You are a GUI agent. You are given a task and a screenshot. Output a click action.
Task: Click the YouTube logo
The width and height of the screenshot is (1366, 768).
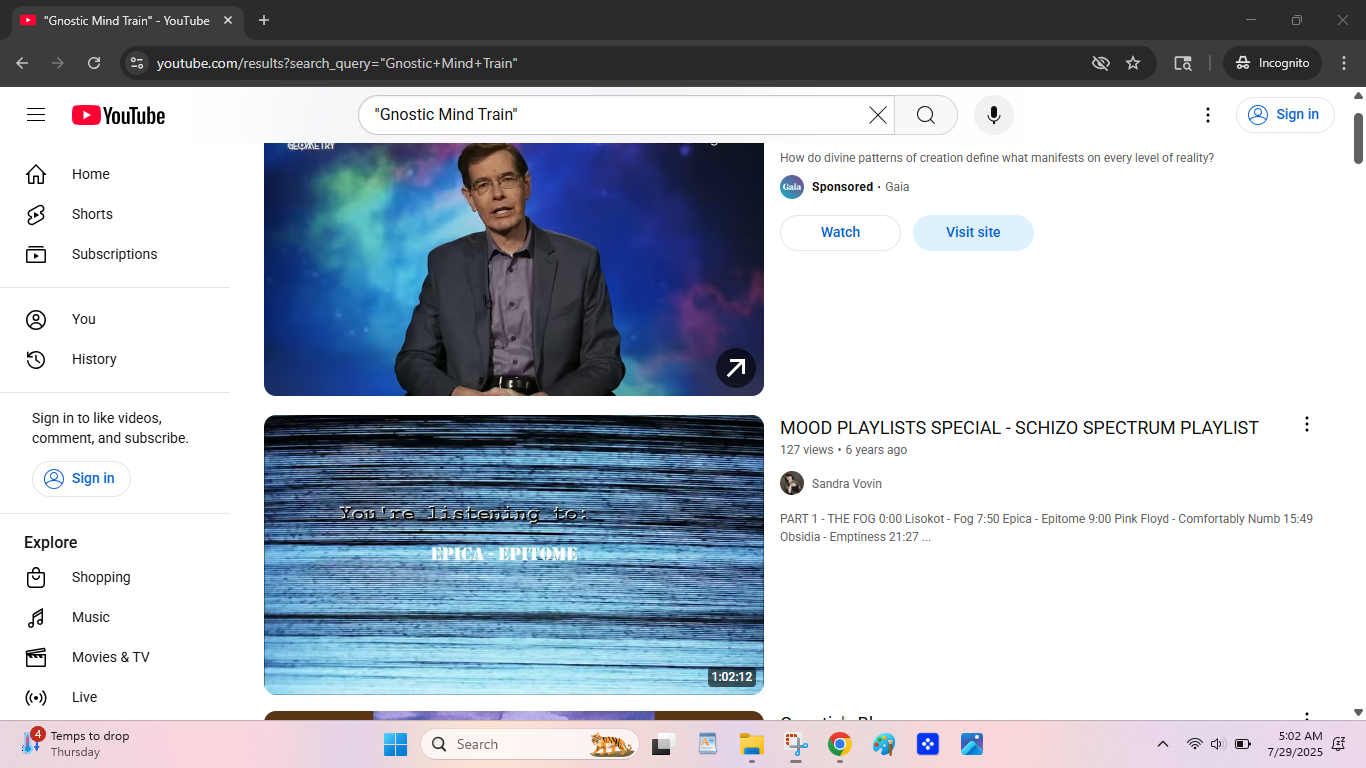(x=118, y=115)
